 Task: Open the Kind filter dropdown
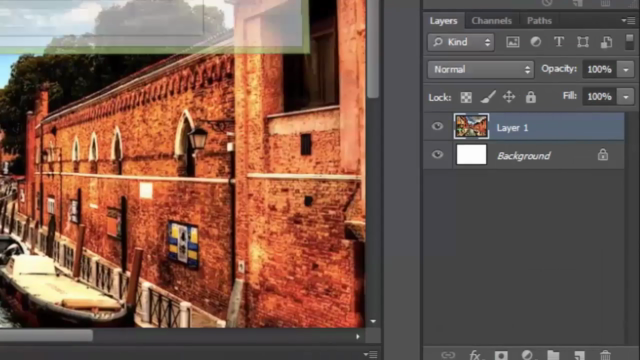click(461, 42)
